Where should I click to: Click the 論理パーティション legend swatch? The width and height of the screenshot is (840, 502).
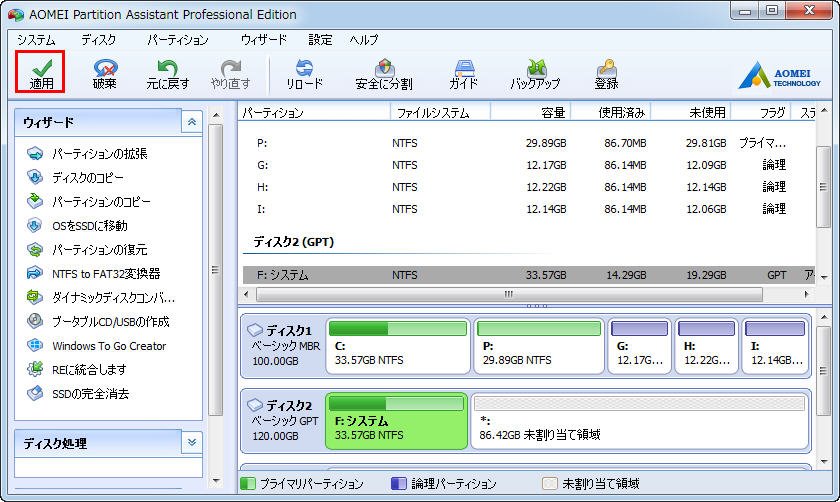pyautogui.click(x=399, y=483)
